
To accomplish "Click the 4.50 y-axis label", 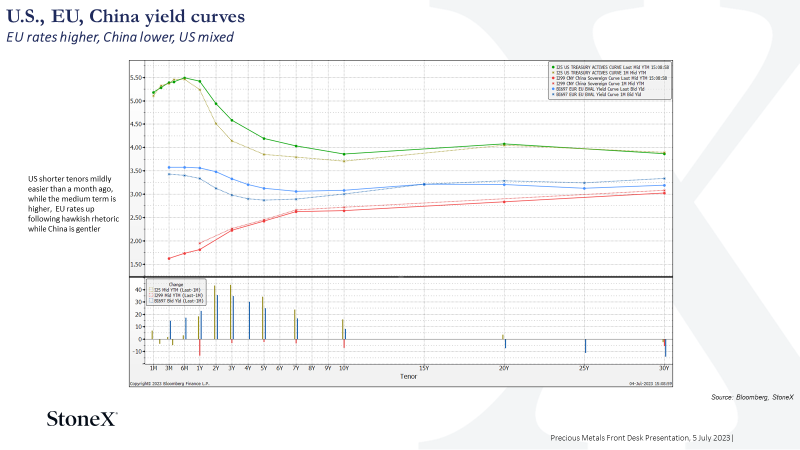I will (136, 124).
